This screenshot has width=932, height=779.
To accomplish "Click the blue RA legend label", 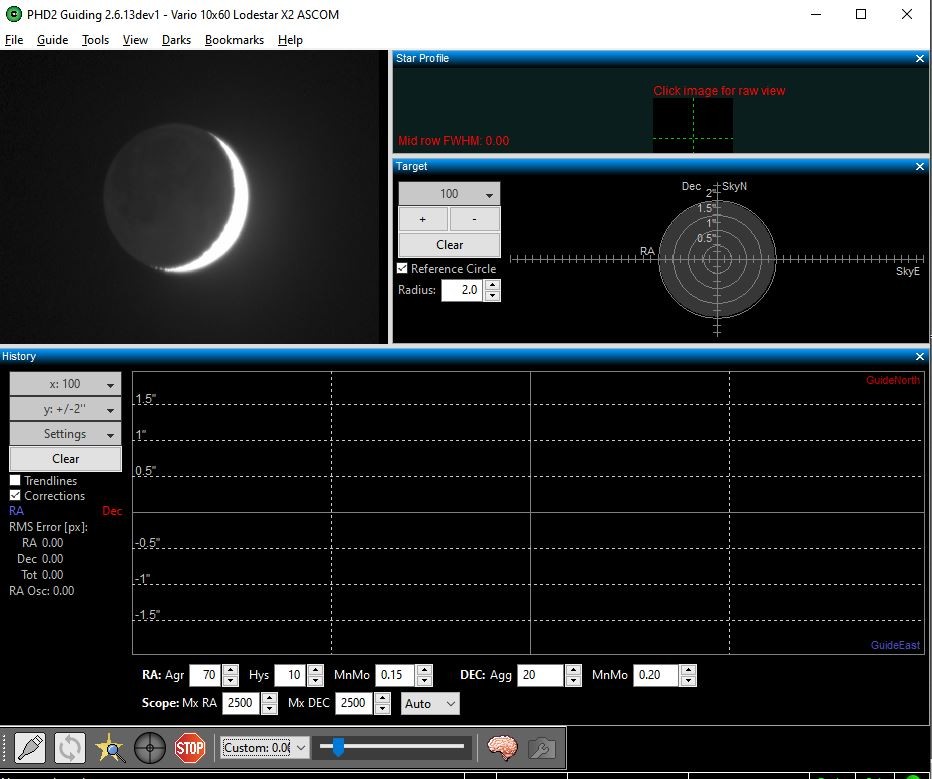I will (x=17, y=511).
